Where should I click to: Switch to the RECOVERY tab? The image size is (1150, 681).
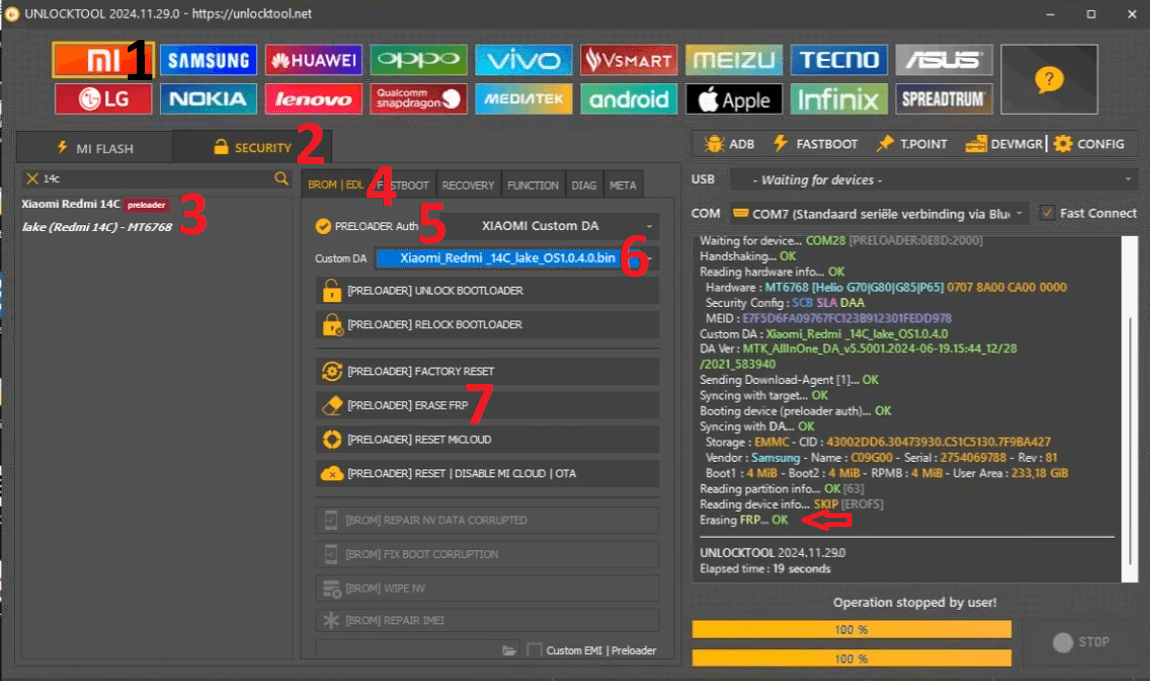pos(468,185)
